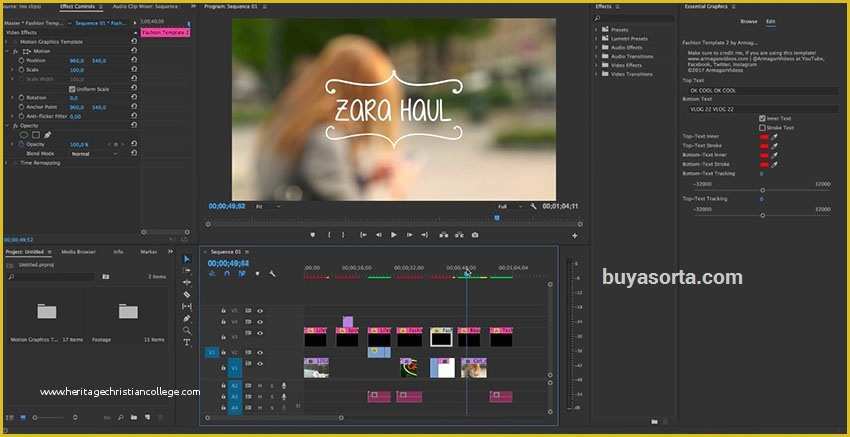The image size is (850, 437).
Task: Click the Bottom-Text Inner red swatch
Action: 764,155
